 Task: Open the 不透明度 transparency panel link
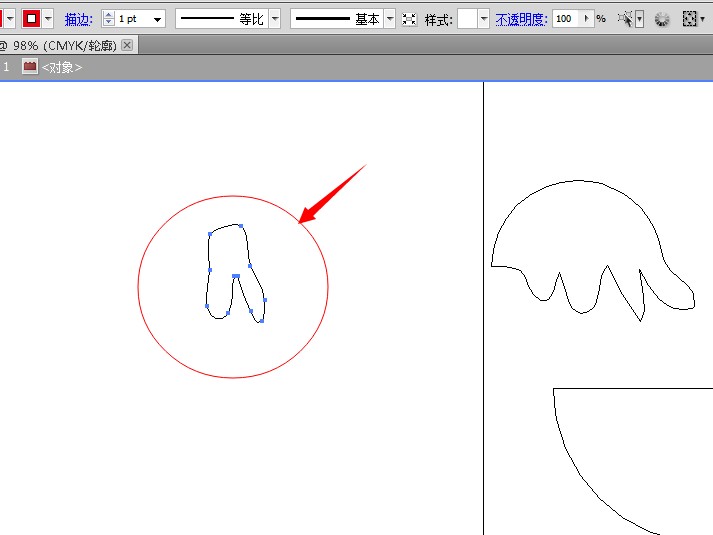pyautogui.click(x=521, y=20)
